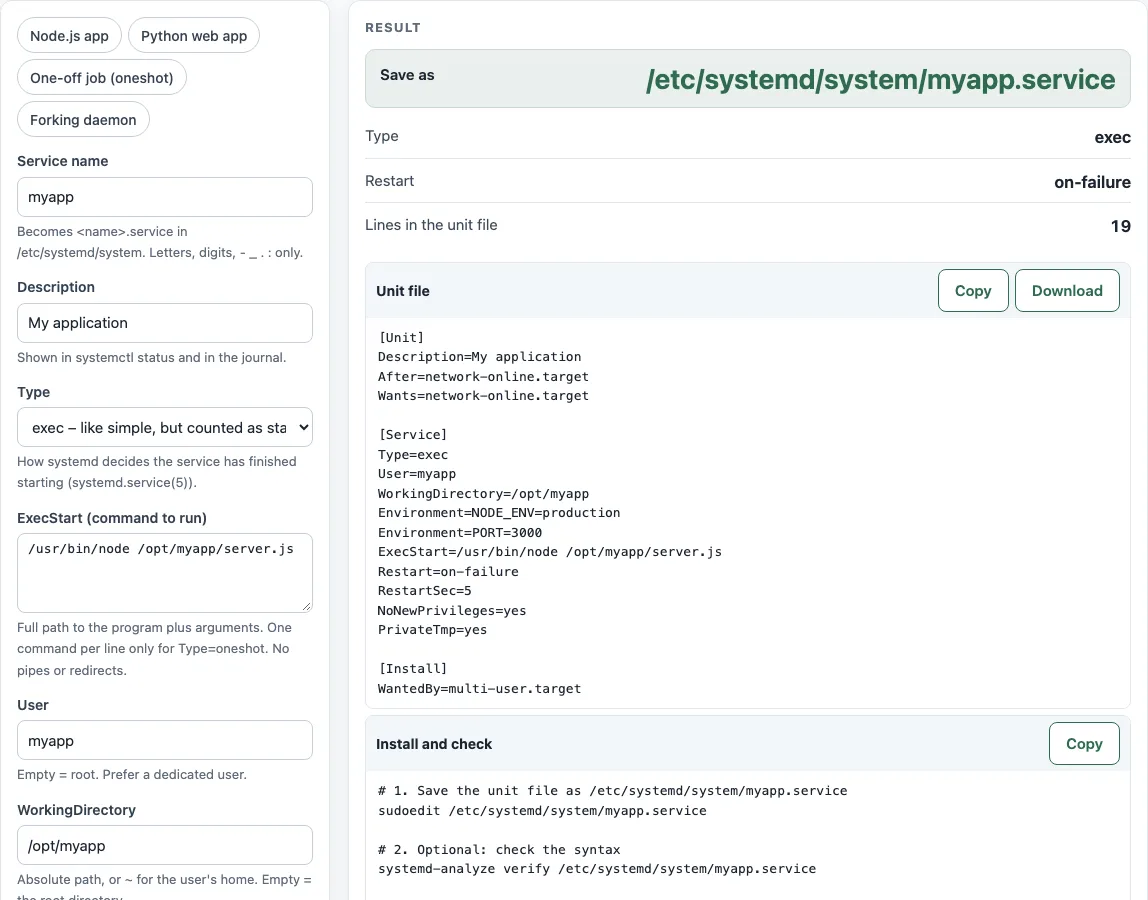Click the PrivateTmp=yes line
The width and height of the screenshot is (1148, 900).
tap(433, 630)
